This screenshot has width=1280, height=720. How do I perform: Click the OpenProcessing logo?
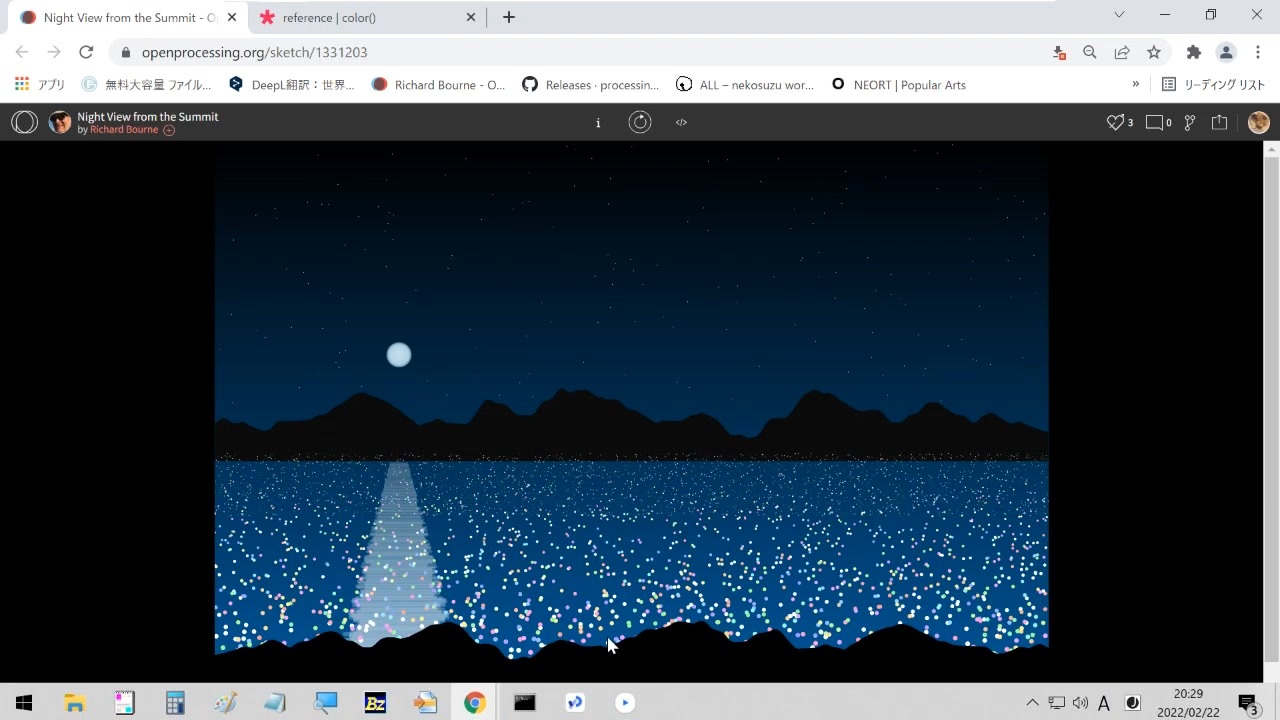click(24, 122)
